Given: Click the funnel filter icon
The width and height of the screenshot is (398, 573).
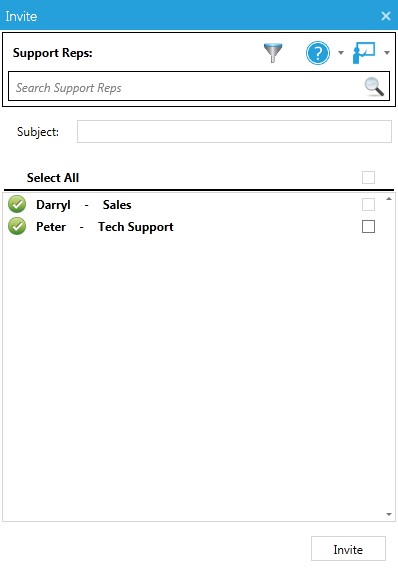Looking at the screenshot, I should 273,53.
